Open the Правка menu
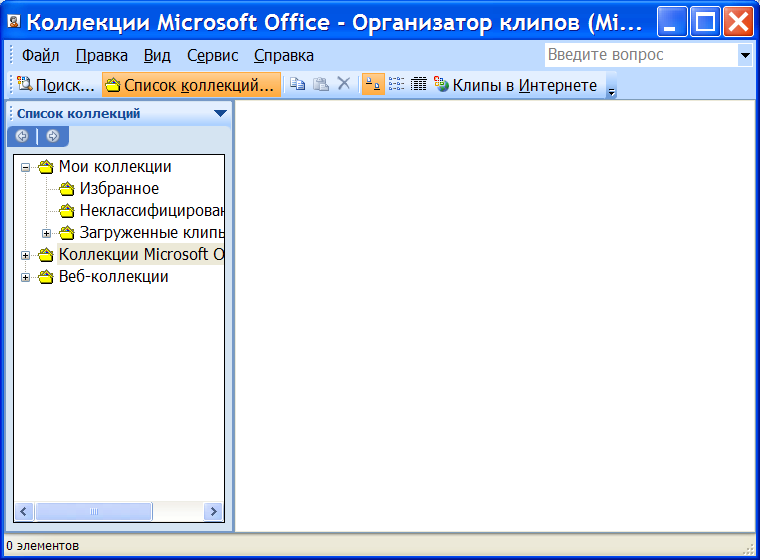Image resolution: width=760 pixels, height=560 pixels. click(101, 55)
